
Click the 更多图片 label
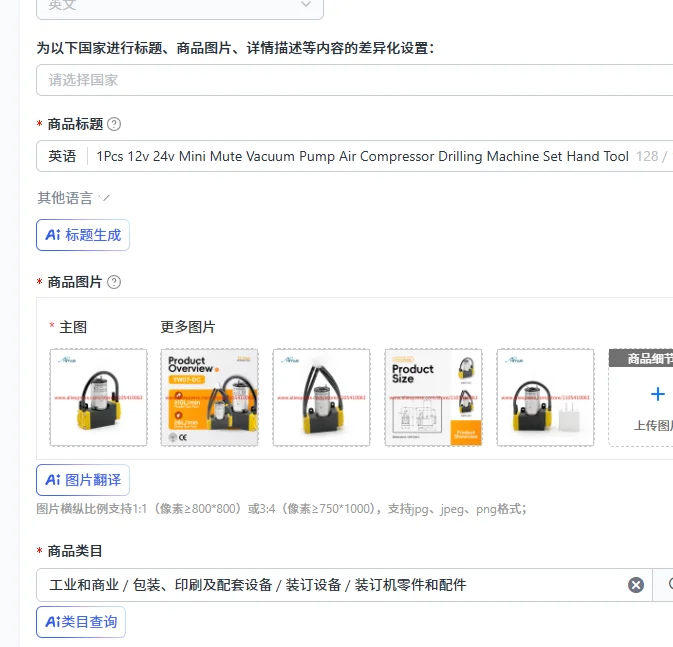188,327
